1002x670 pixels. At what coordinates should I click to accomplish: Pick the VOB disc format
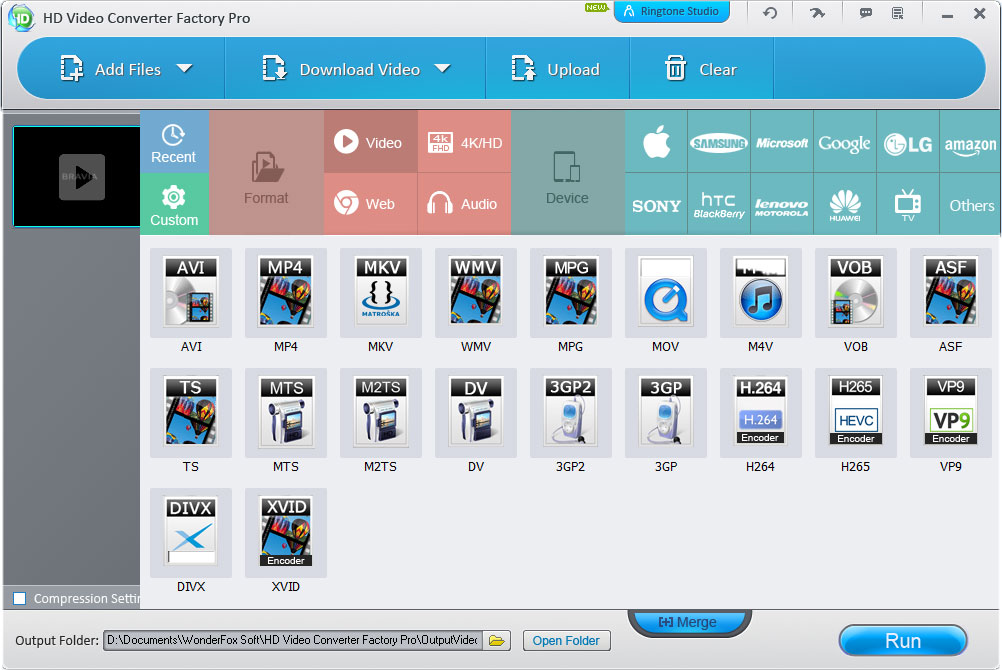856,293
